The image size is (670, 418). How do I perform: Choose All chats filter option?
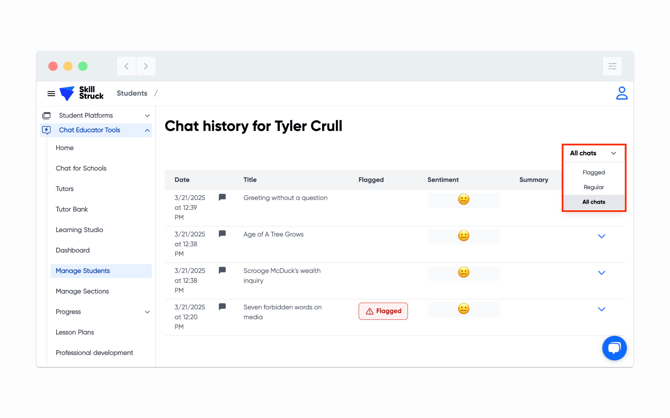point(593,202)
